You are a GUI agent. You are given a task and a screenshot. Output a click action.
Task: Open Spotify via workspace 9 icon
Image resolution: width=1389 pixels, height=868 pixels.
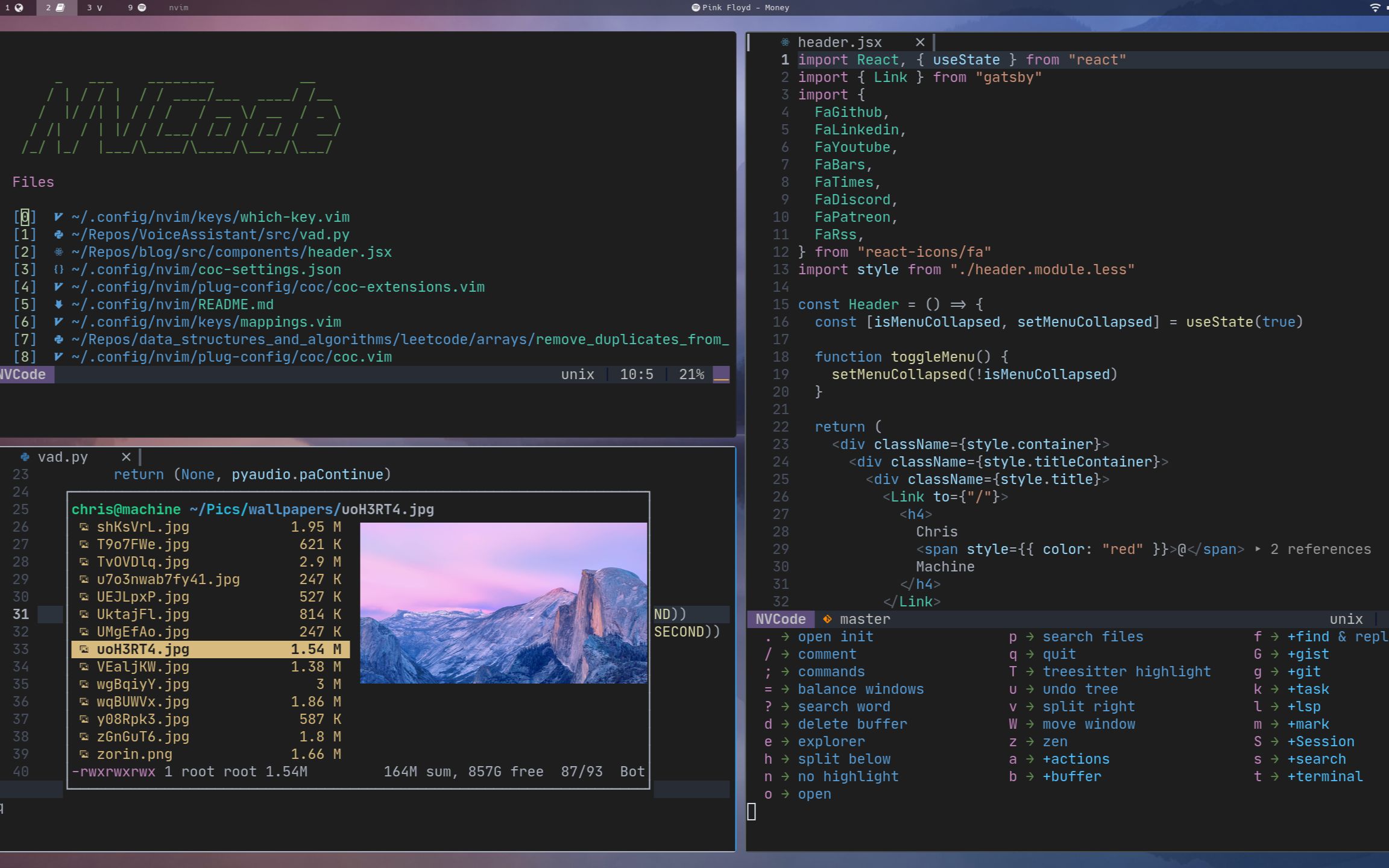click(142, 8)
